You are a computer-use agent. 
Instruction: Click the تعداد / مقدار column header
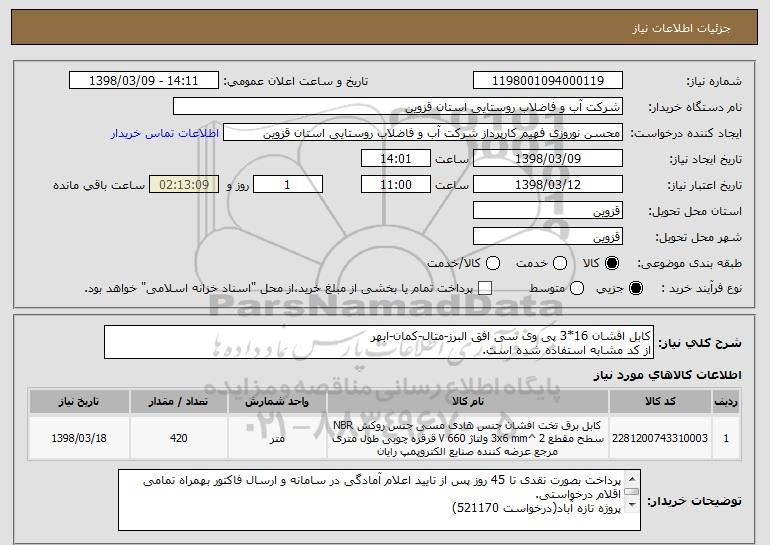pos(179,402)
